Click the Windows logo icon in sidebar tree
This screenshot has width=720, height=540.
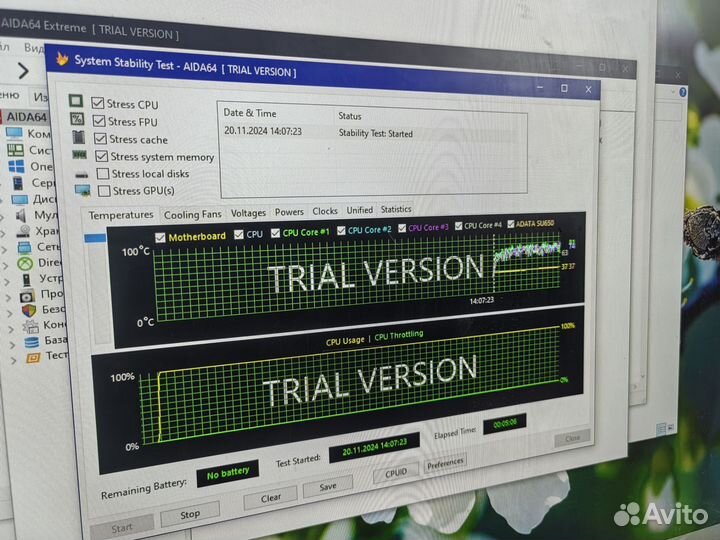click(x=17, y=166)
